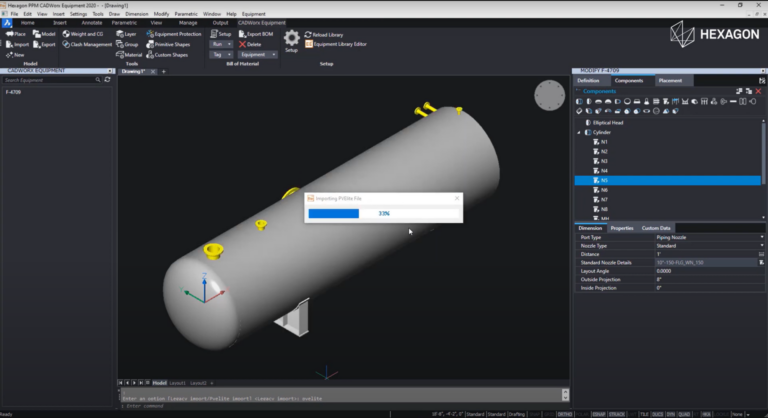Click the Properties tab in lower panel
This screenshot has width=768, height=418.
622,228
